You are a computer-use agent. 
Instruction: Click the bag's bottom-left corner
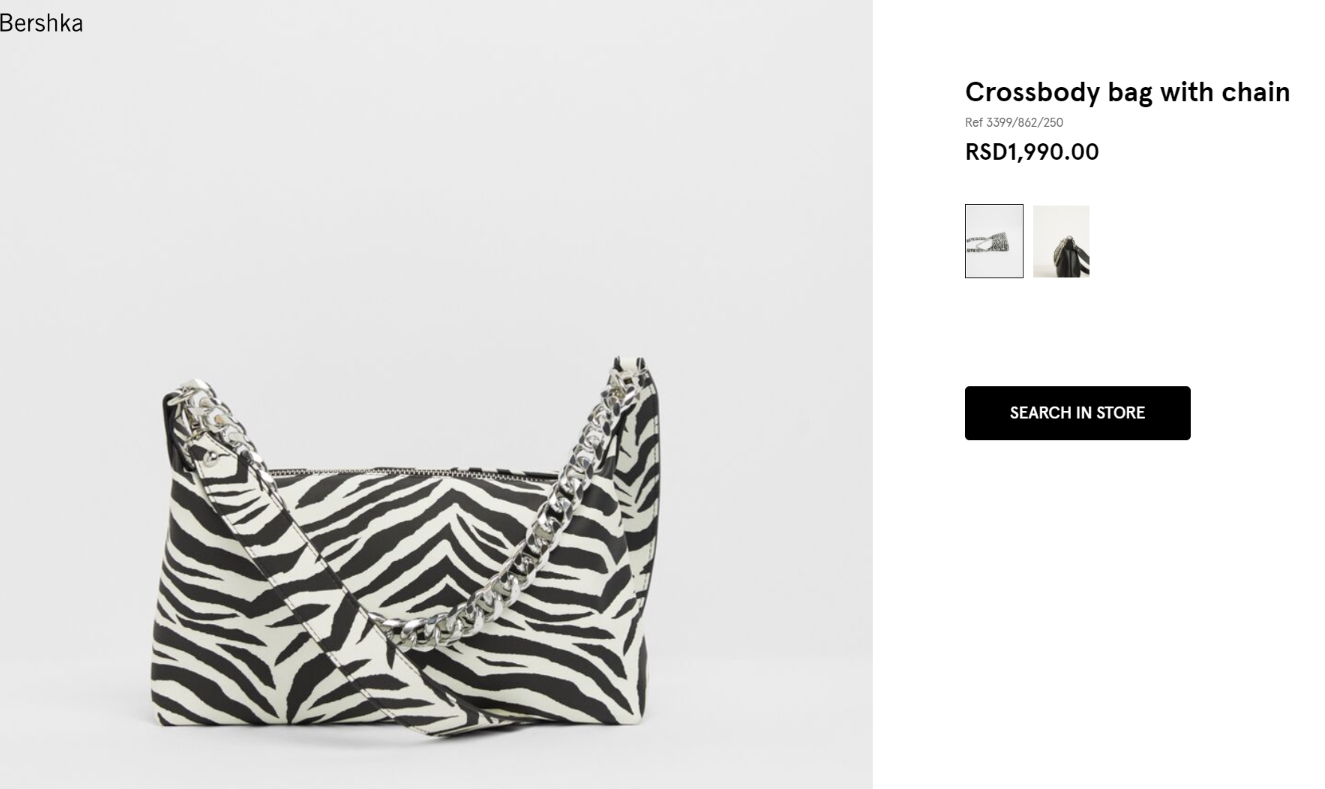click(162, 714)
